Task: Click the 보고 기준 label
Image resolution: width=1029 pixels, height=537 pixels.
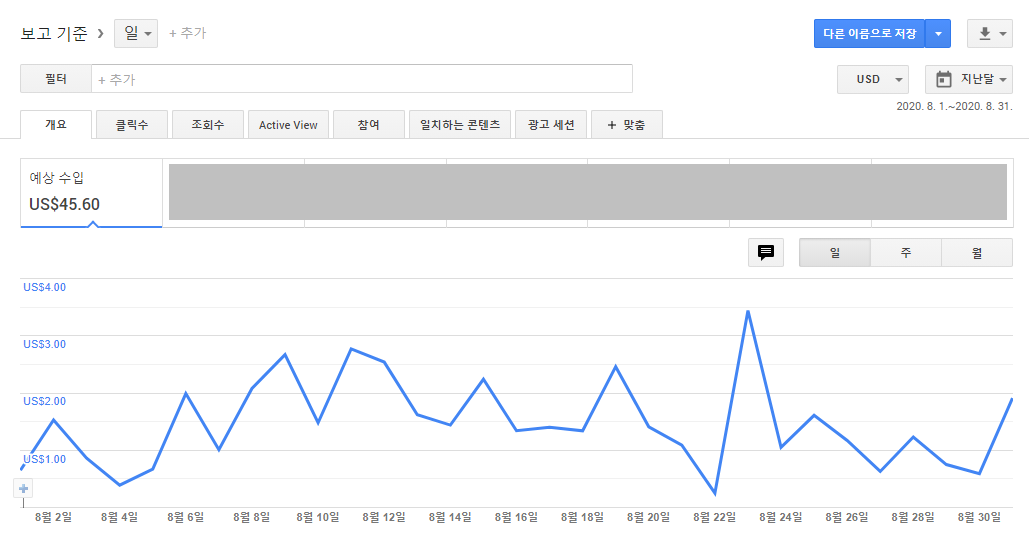Action: 54,33
